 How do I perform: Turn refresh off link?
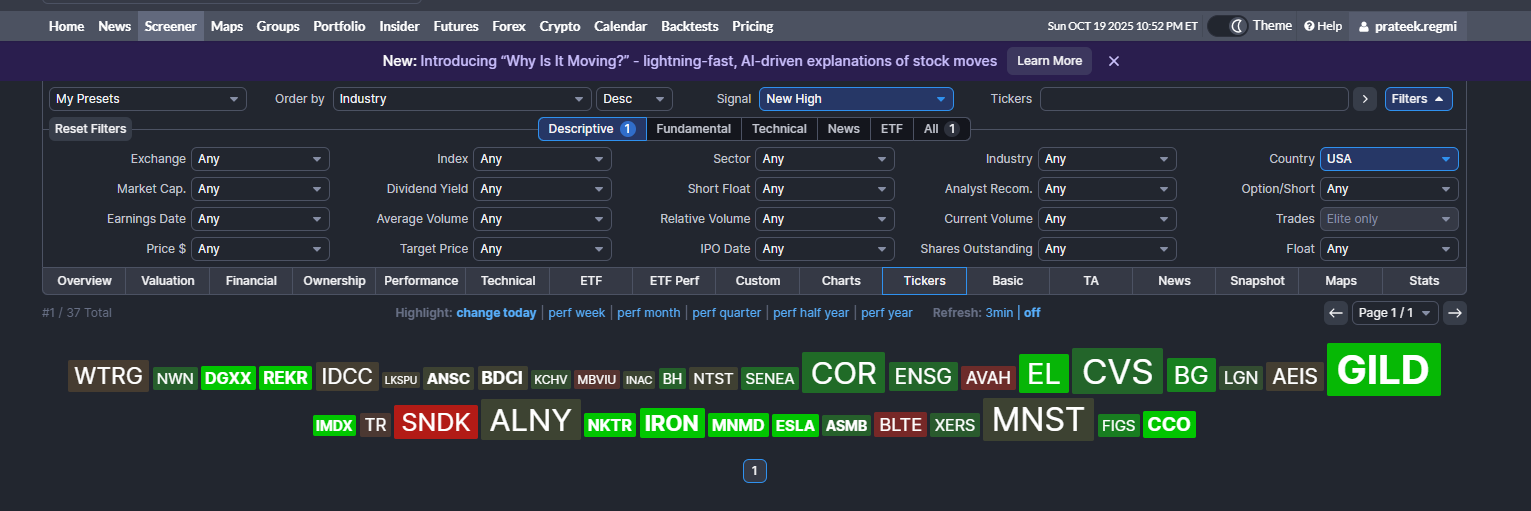(1032, 313)
